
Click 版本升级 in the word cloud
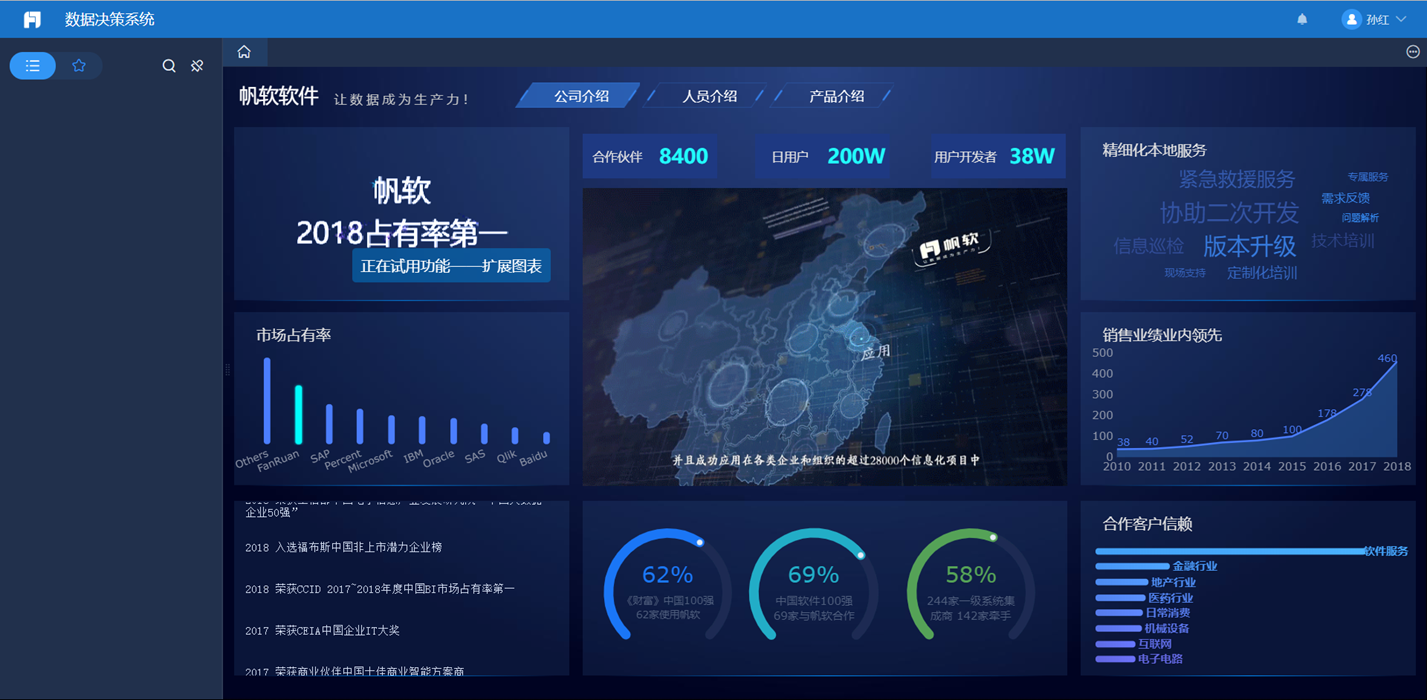[x=1249, y=245]
